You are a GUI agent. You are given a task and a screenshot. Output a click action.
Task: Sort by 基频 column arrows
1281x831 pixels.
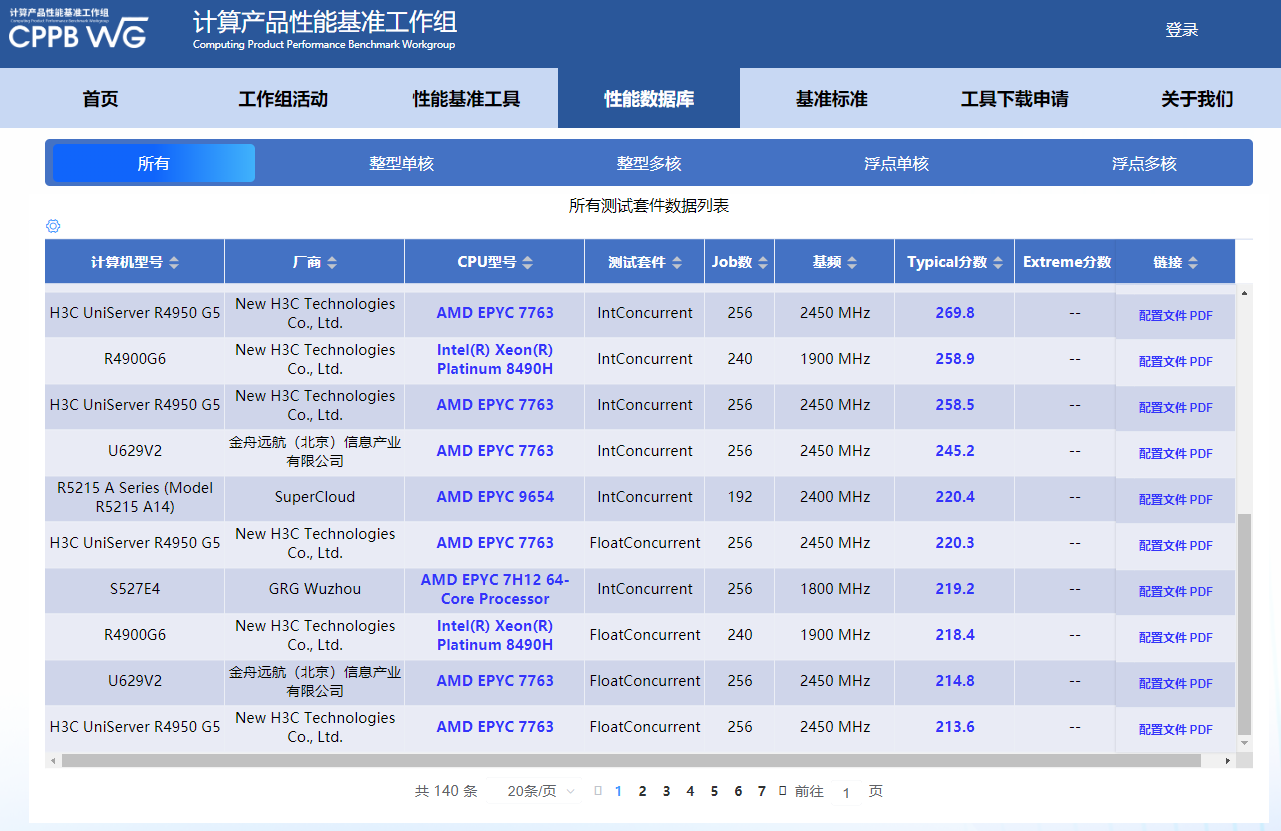click(852, 263)
